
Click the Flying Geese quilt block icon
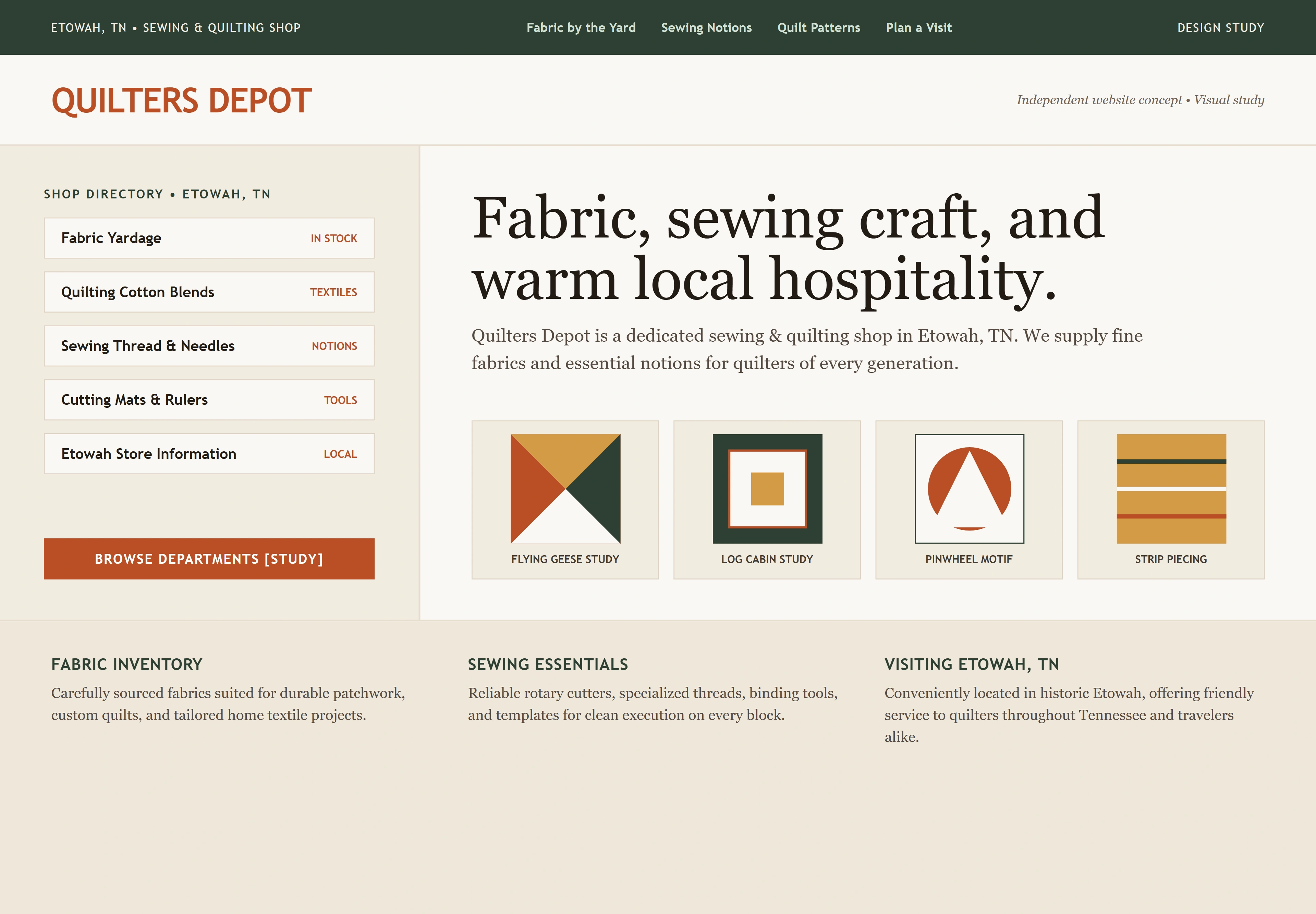[565, 488]
